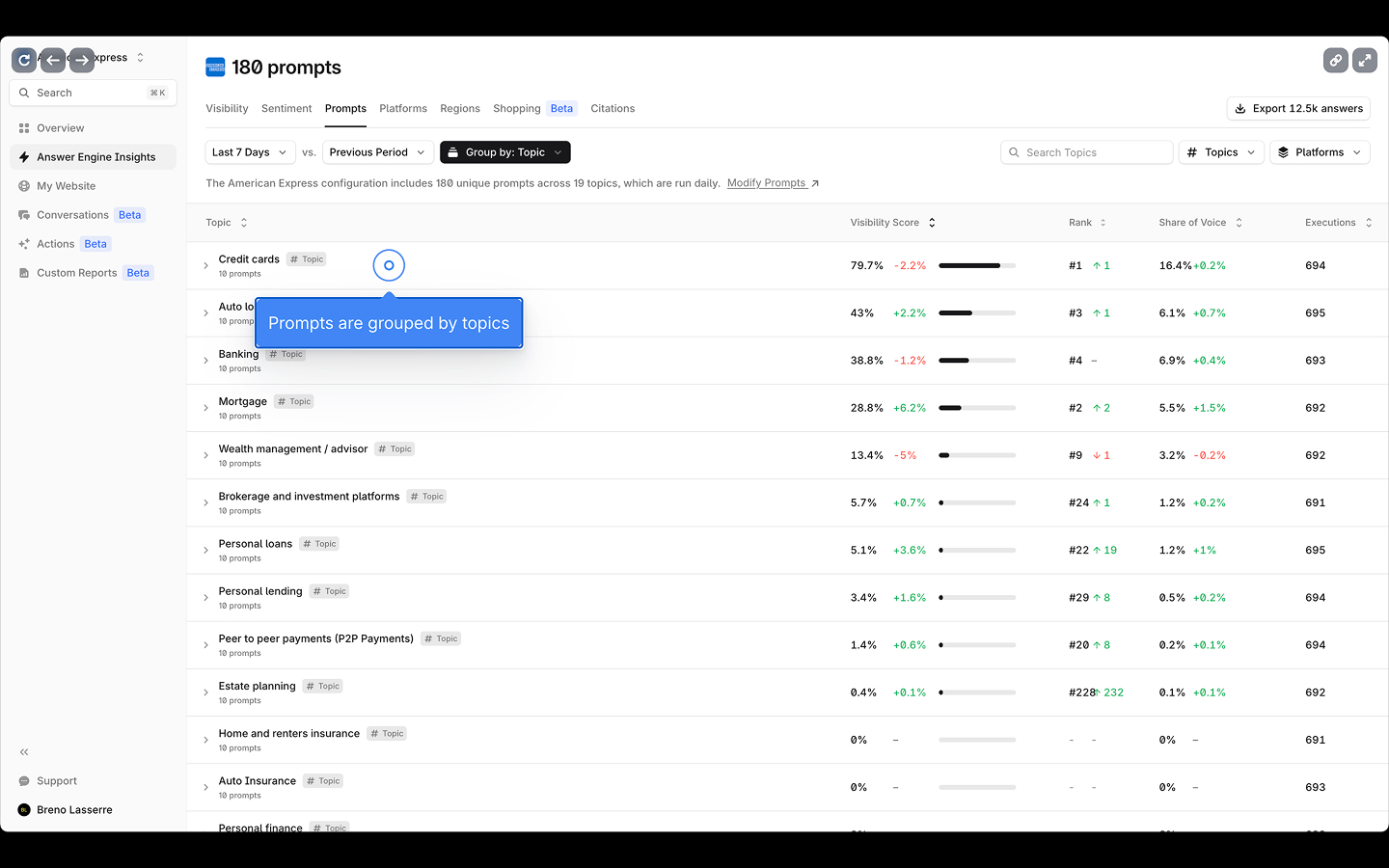Click the American Express logo beside 180 prompts
Viewport: 1389px width, 868px height.
pos(215,67)
